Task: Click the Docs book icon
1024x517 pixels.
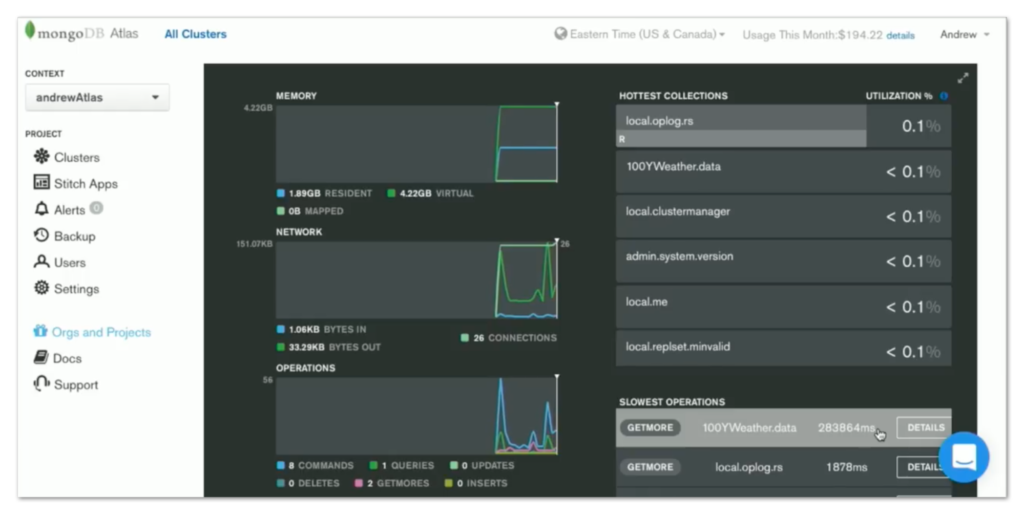Action: 41,357
